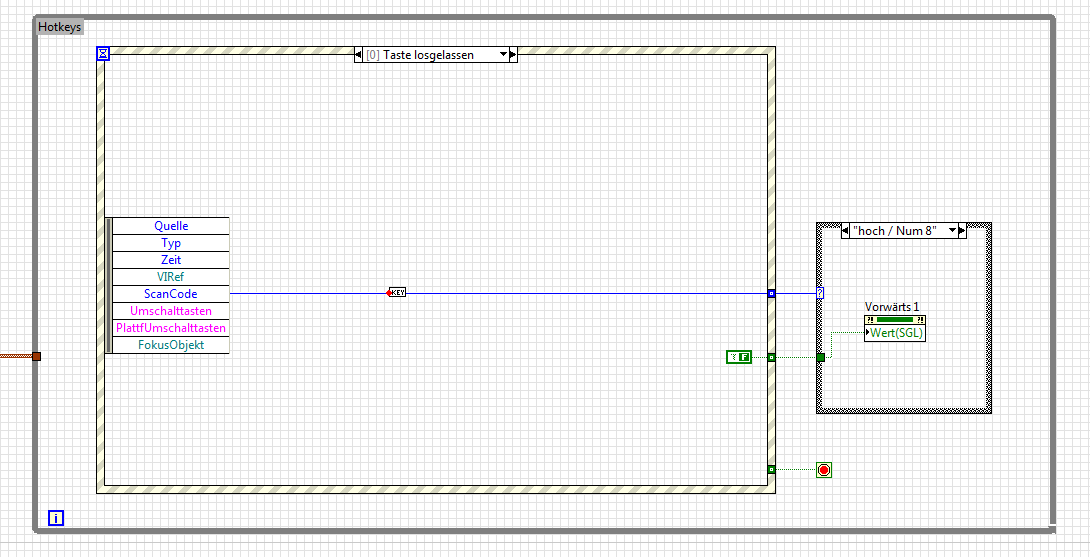The height and width of the screenshot is (557, 1090).
Task: Select the Vorwärts 1 property node header
Action: coord(895,320)
